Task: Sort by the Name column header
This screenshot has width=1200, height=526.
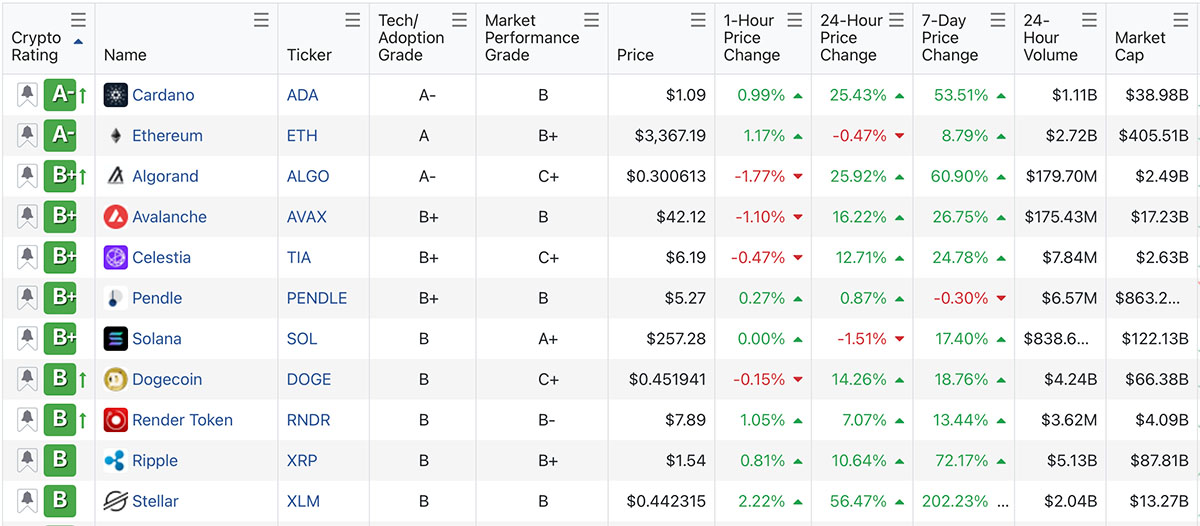Action: point(125,55)
